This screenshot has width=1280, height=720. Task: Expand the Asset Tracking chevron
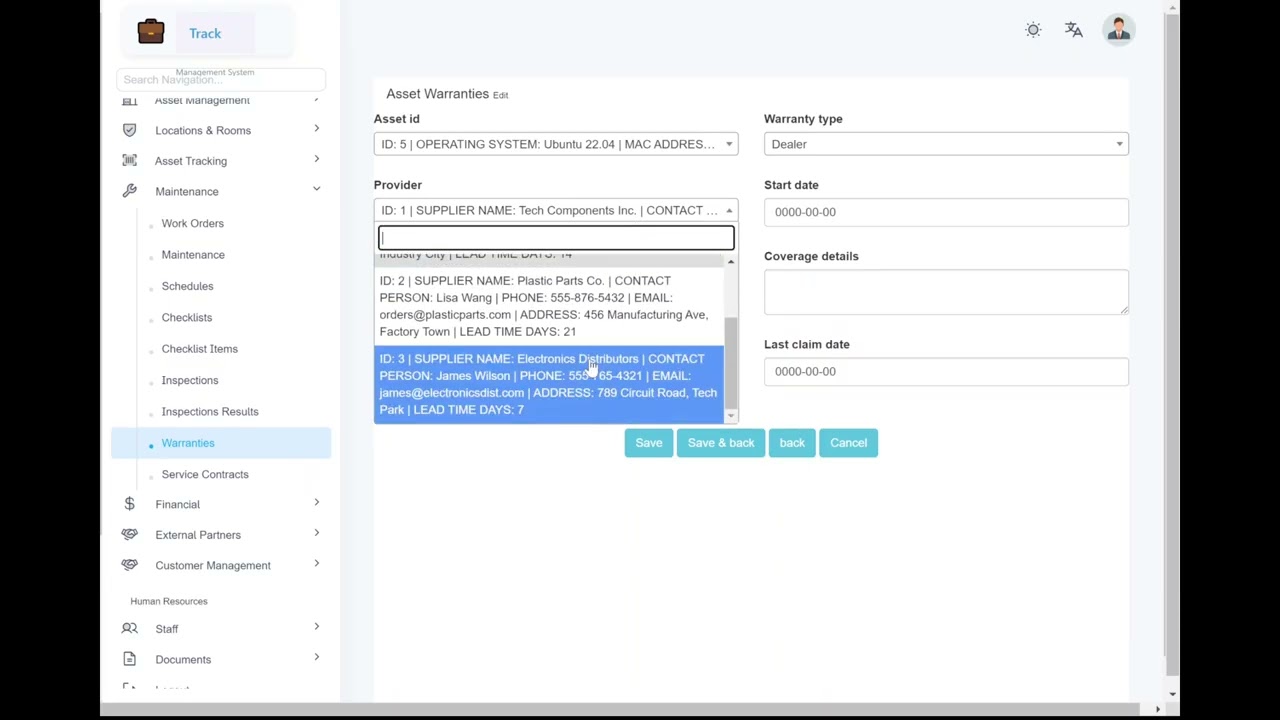click(x=316, y=159)
